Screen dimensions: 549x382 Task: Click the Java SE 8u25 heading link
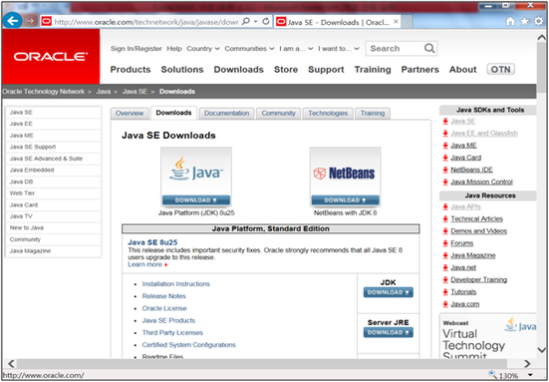tap(153, 242)
